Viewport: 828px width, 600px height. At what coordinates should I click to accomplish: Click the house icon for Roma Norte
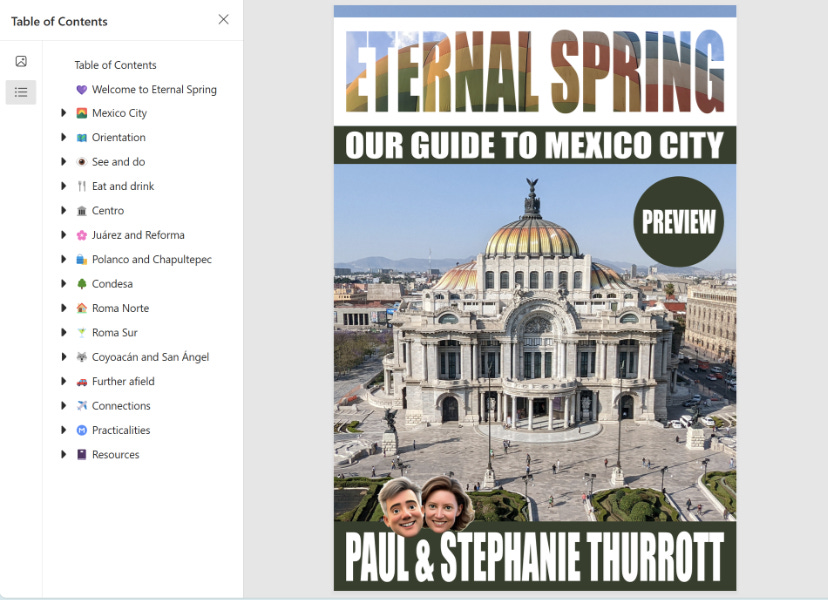pos(81,308)
